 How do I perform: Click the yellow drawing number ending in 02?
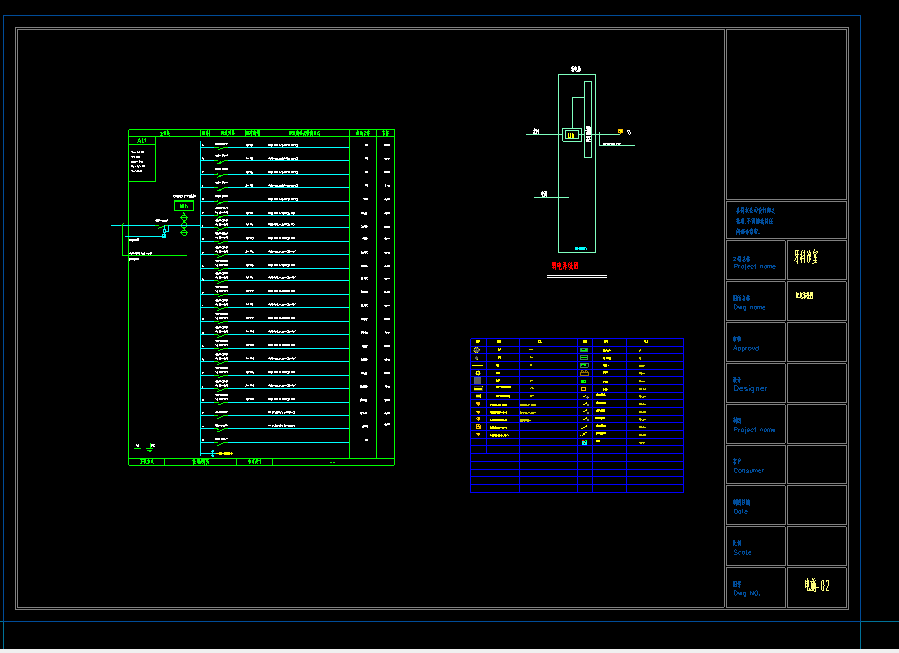pos(815,587)
